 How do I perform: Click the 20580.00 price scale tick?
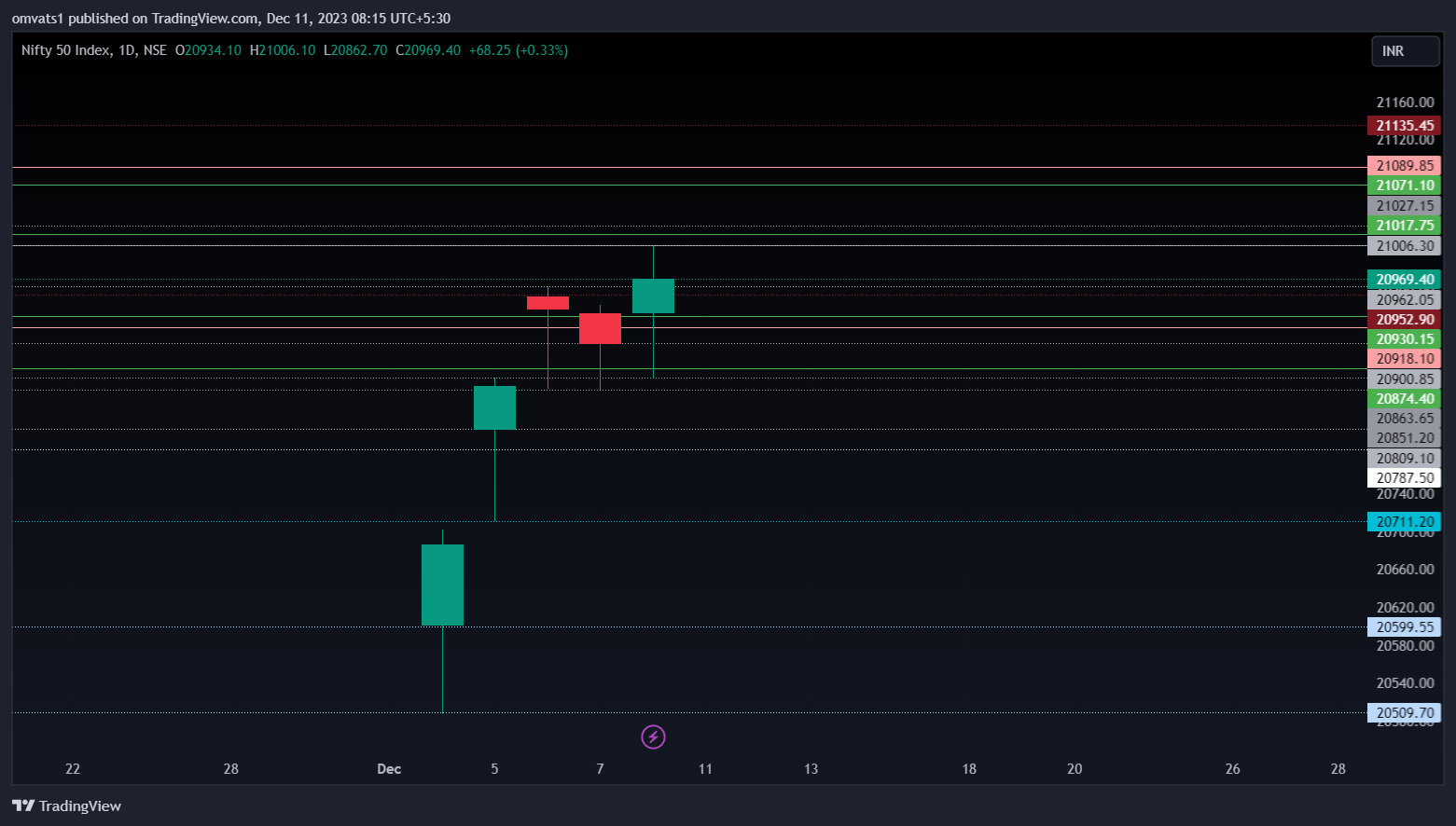click(1405, 646)
